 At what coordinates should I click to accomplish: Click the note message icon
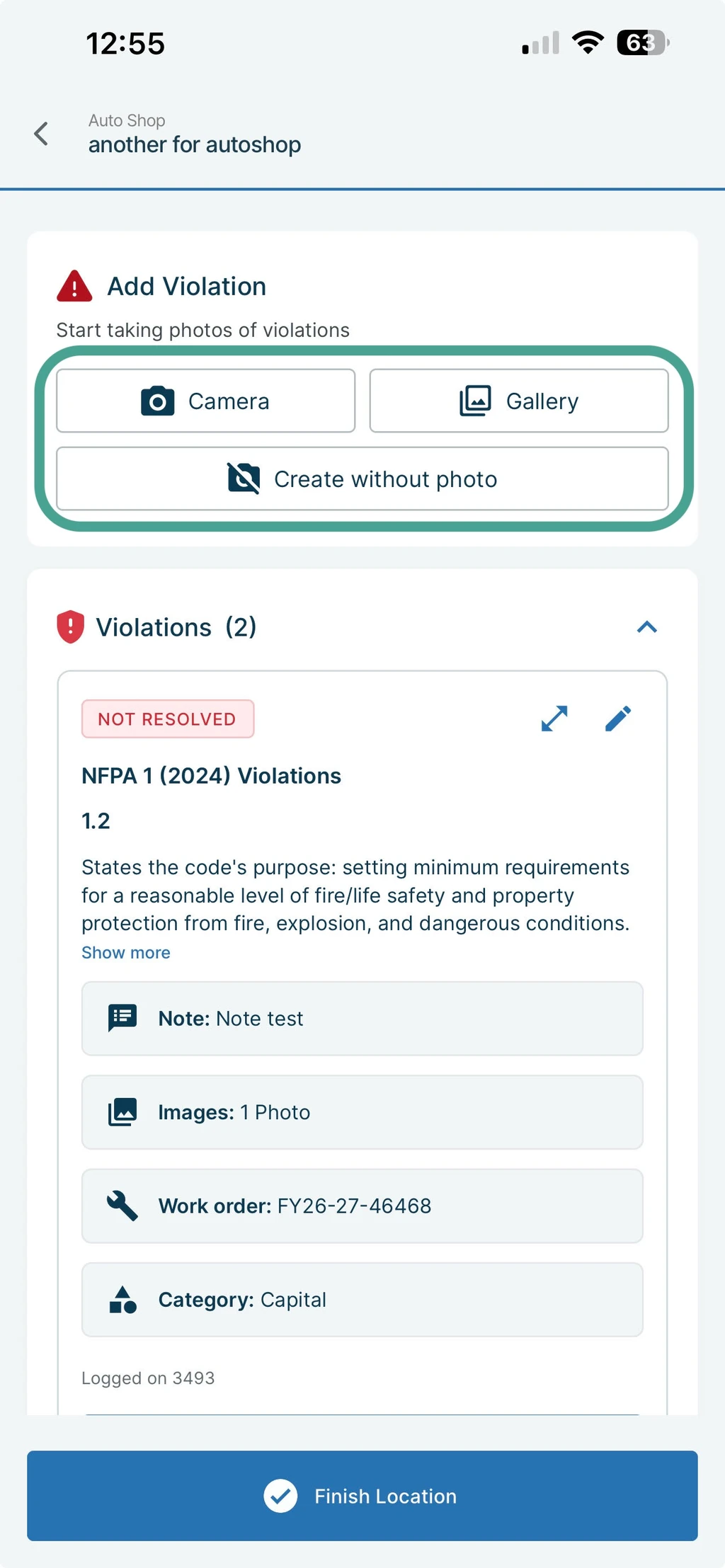pos(122,1018)
